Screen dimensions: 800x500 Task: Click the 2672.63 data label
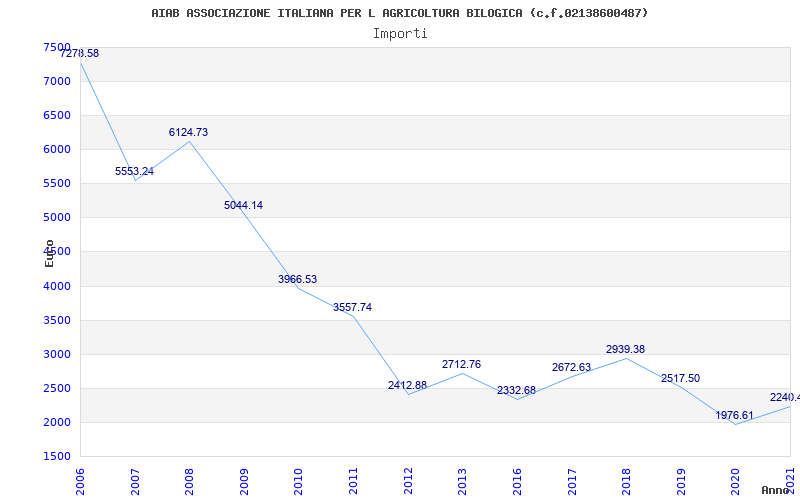571,367
